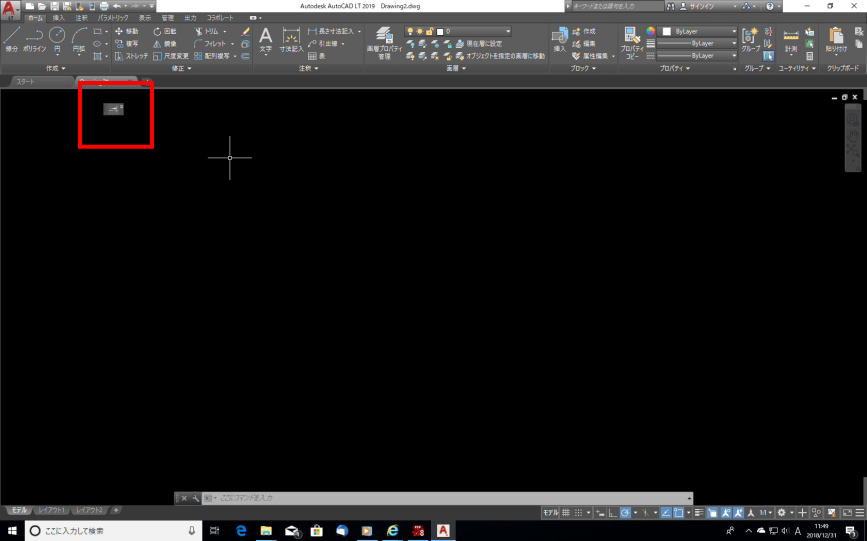This screenshot has width=867, height=541.
Task: Select the Circle (円) tool
Action: click(57, 39)
